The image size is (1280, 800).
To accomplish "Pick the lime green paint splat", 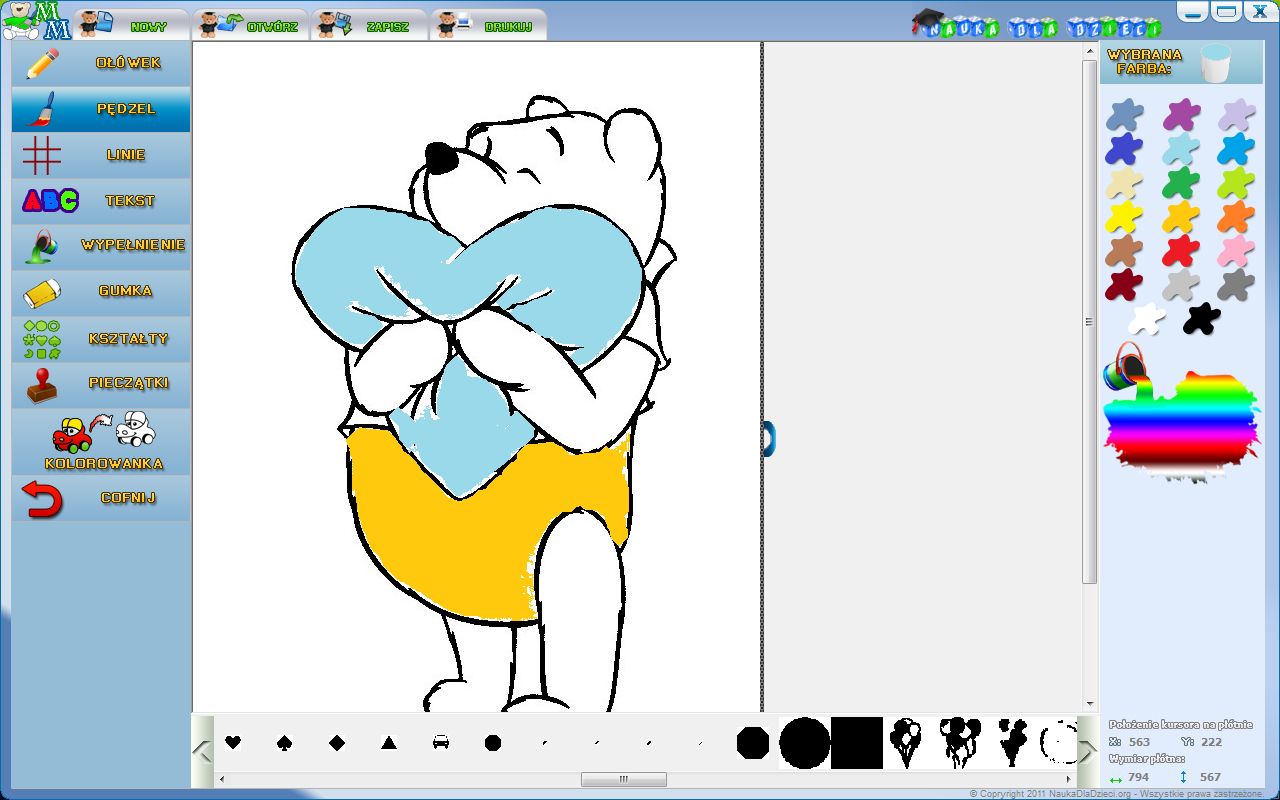I will [1237, 183].
